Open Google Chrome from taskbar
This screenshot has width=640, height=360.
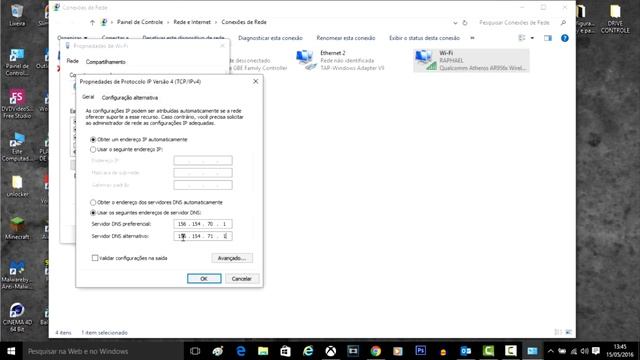[376, 351]
